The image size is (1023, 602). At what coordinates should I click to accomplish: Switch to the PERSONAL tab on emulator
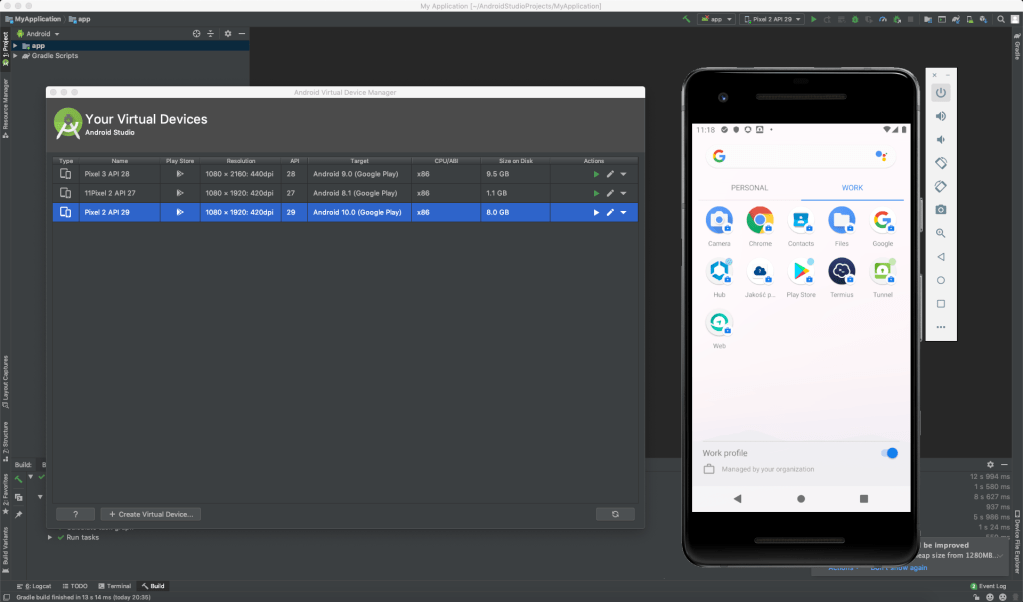pos(749,188)
